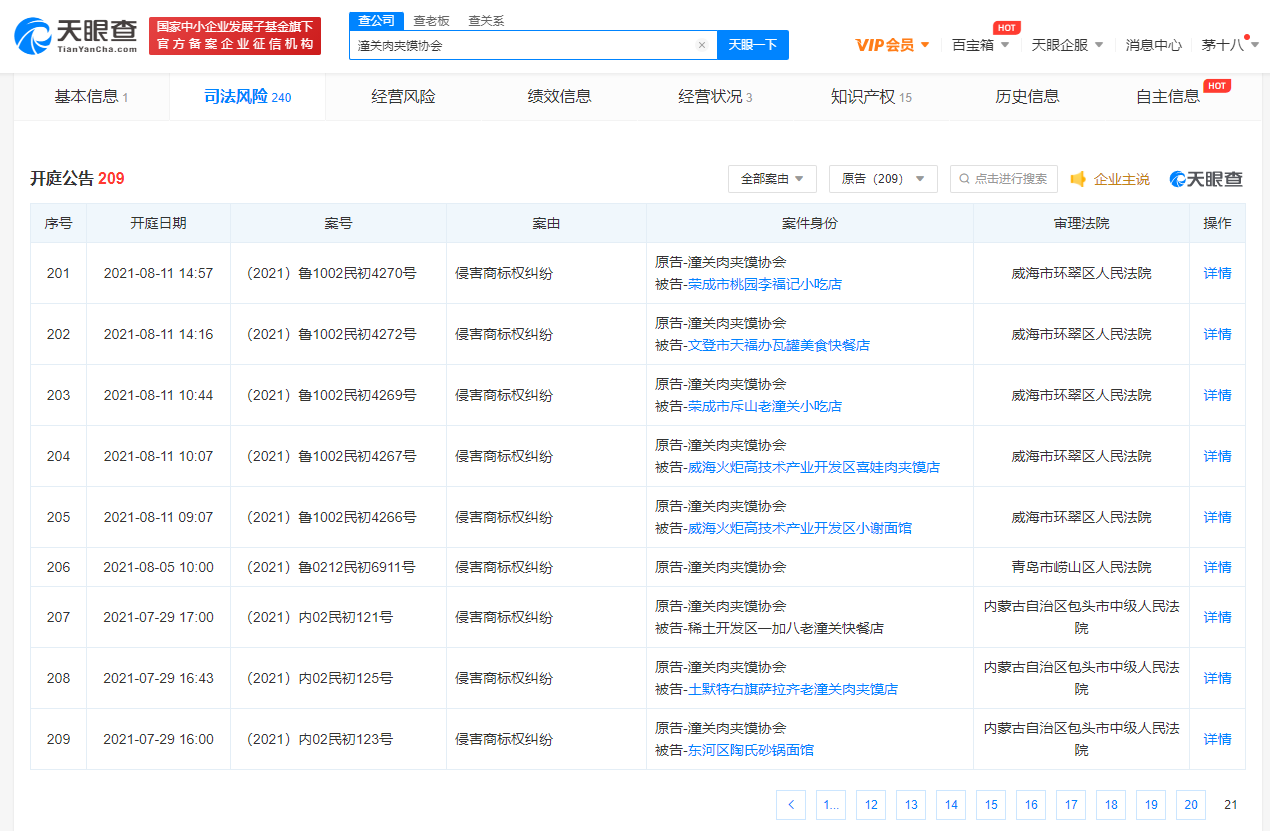Go to page 17
The height and width of the screenshot is (831, 1270).
click(1071, 805)
